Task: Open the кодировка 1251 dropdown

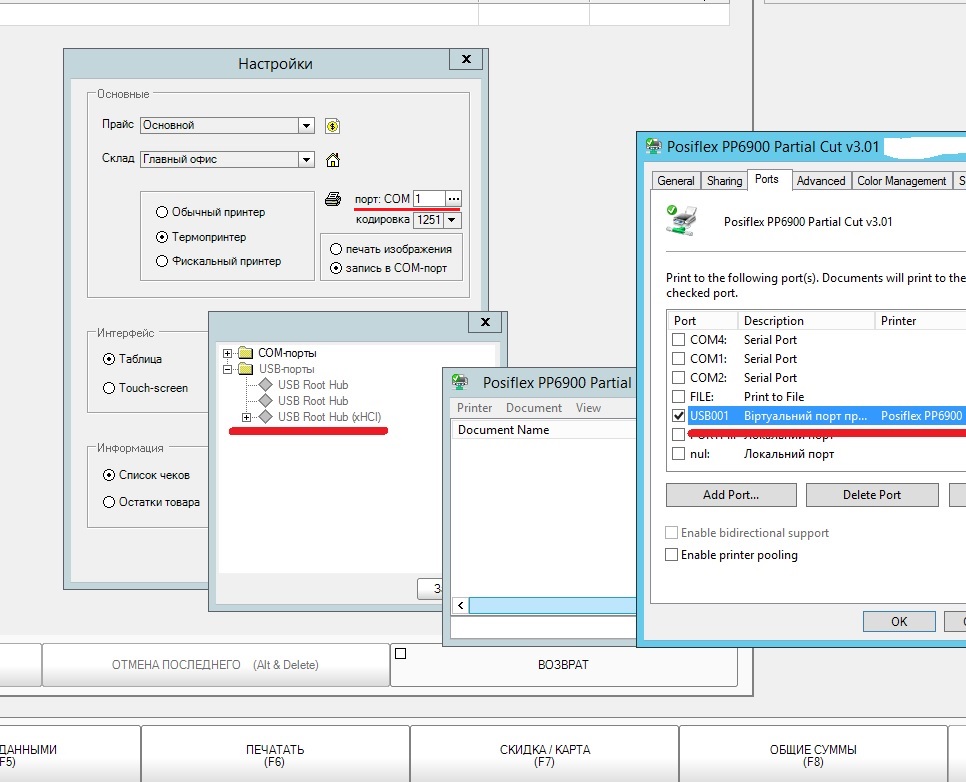Action: 452,220
